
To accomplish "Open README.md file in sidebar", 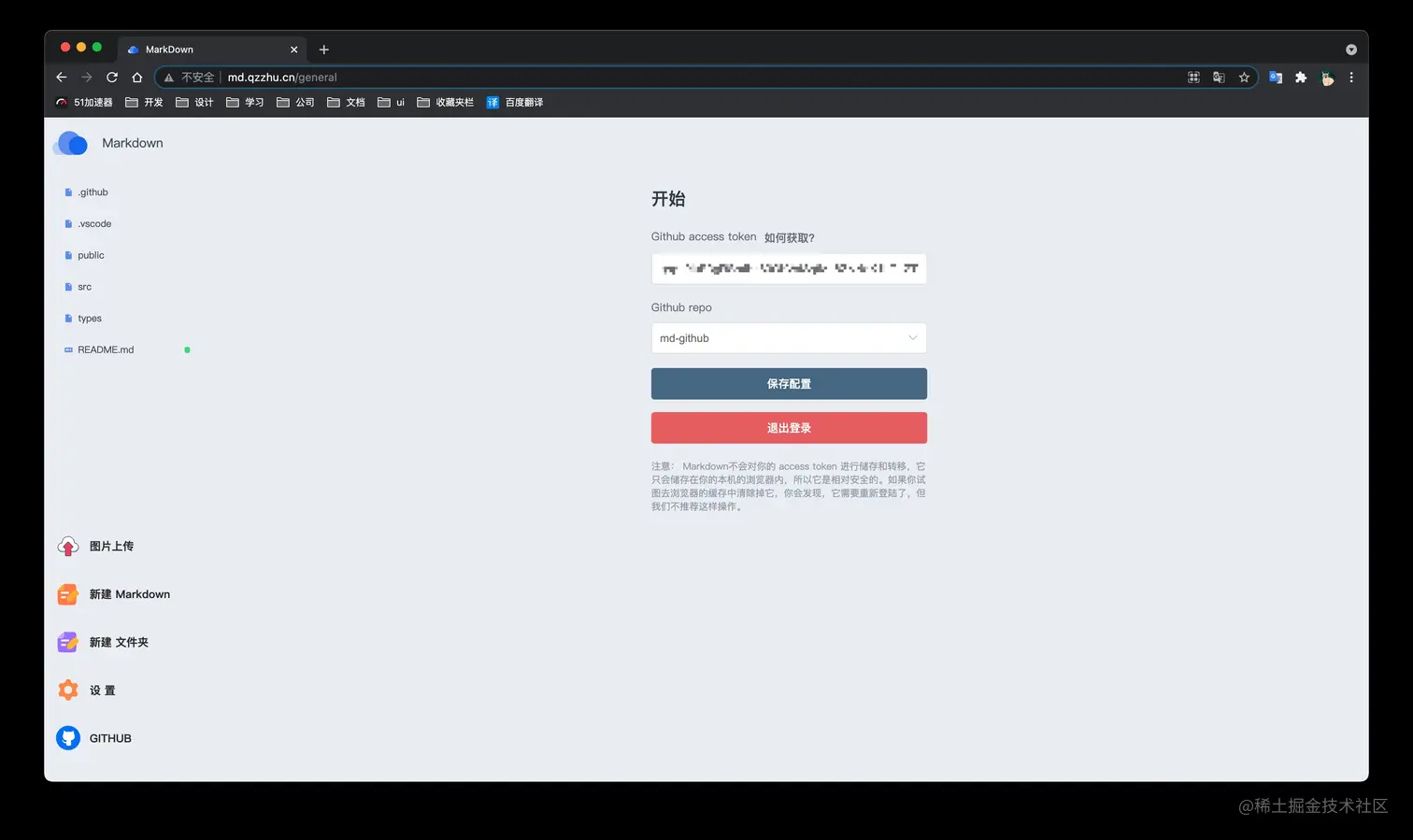I will point(106,349).
